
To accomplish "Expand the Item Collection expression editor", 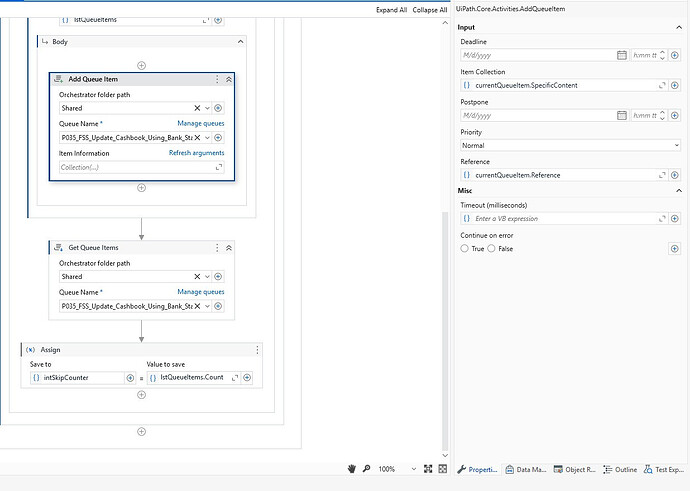I will coord(662,85).
